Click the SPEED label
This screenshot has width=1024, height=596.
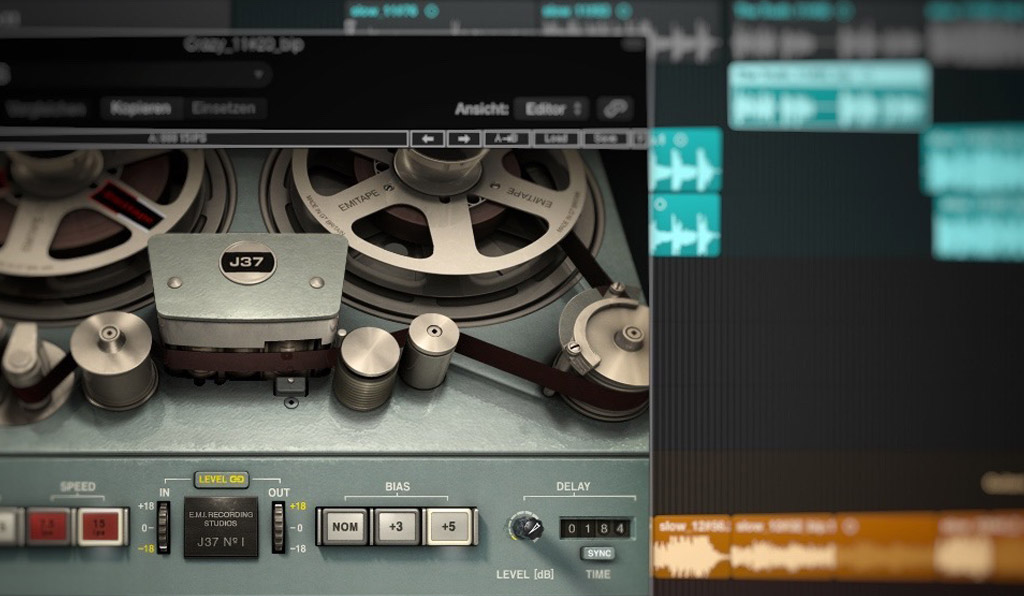point(78,486)
